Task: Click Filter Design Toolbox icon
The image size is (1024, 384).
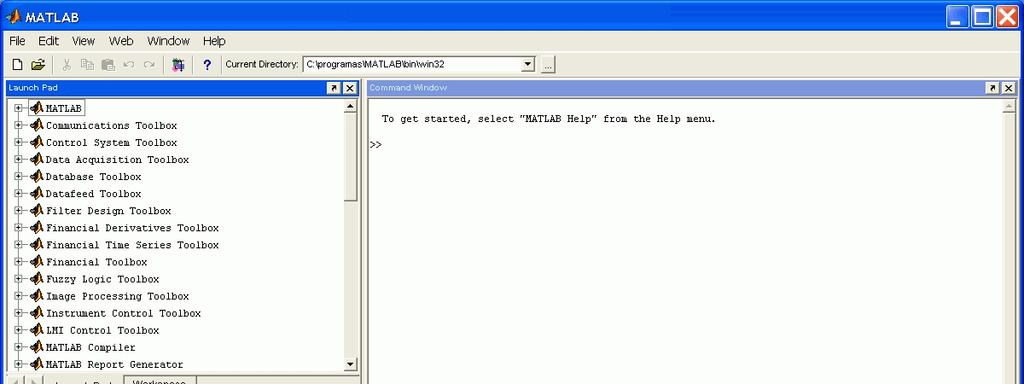Action: 37,210
